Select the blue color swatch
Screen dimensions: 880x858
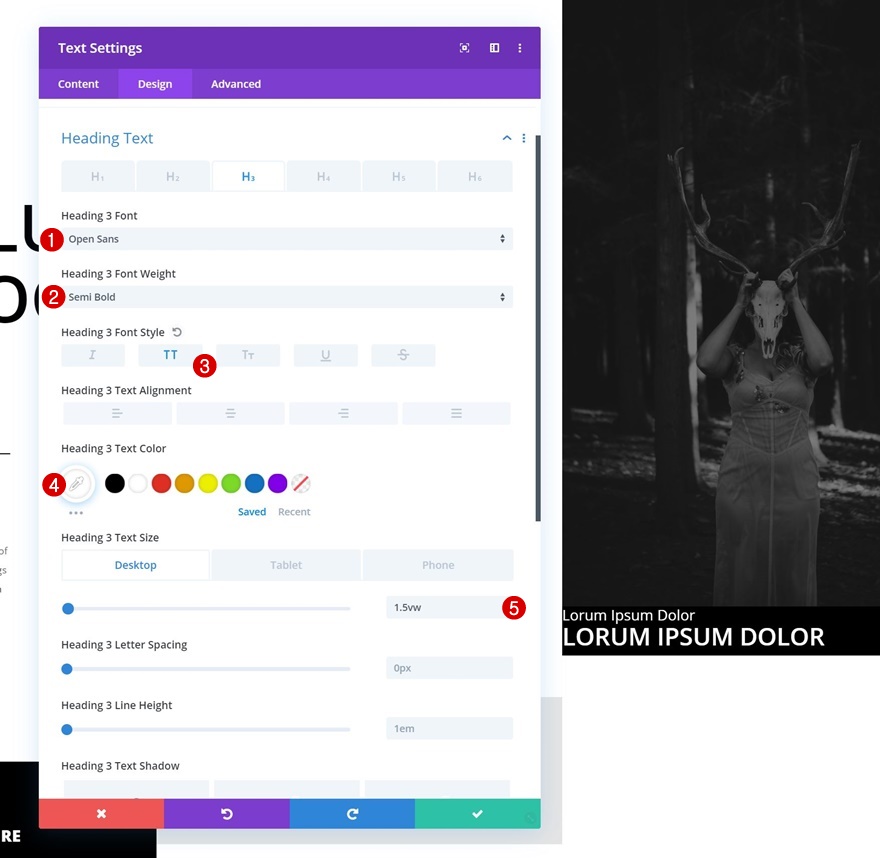click(x=254, y=483)
